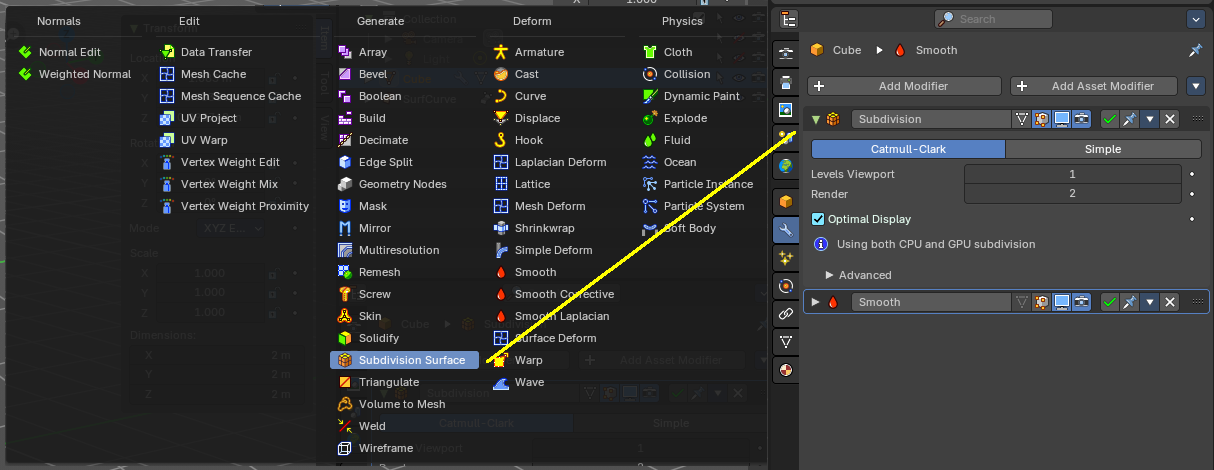Click the editor type icon in Properties header
Image resolution: width=1214 pixels, height=470 pixels.
pyautogui.click(x=788, y=19)
